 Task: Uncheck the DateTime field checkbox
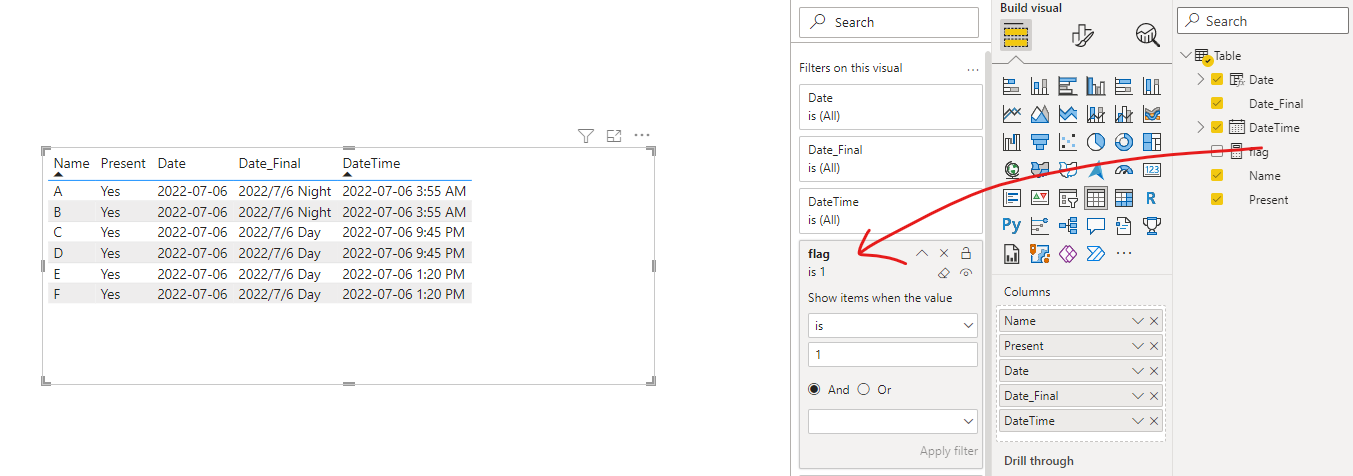(1217, 128)
